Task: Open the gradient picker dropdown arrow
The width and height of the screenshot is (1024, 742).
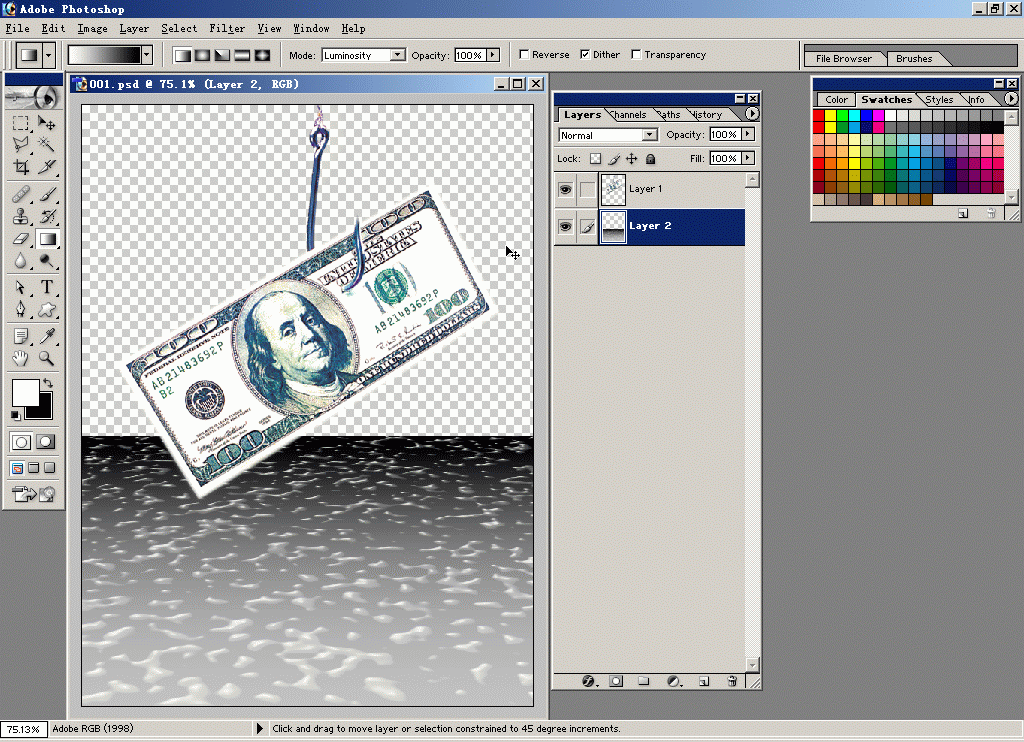Action: coord(147,55)
